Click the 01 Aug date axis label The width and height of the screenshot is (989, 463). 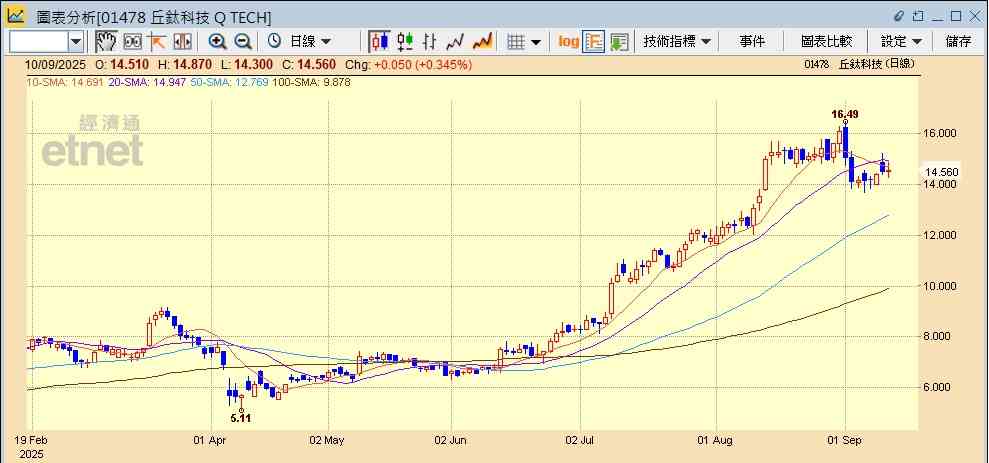(716, 440)
